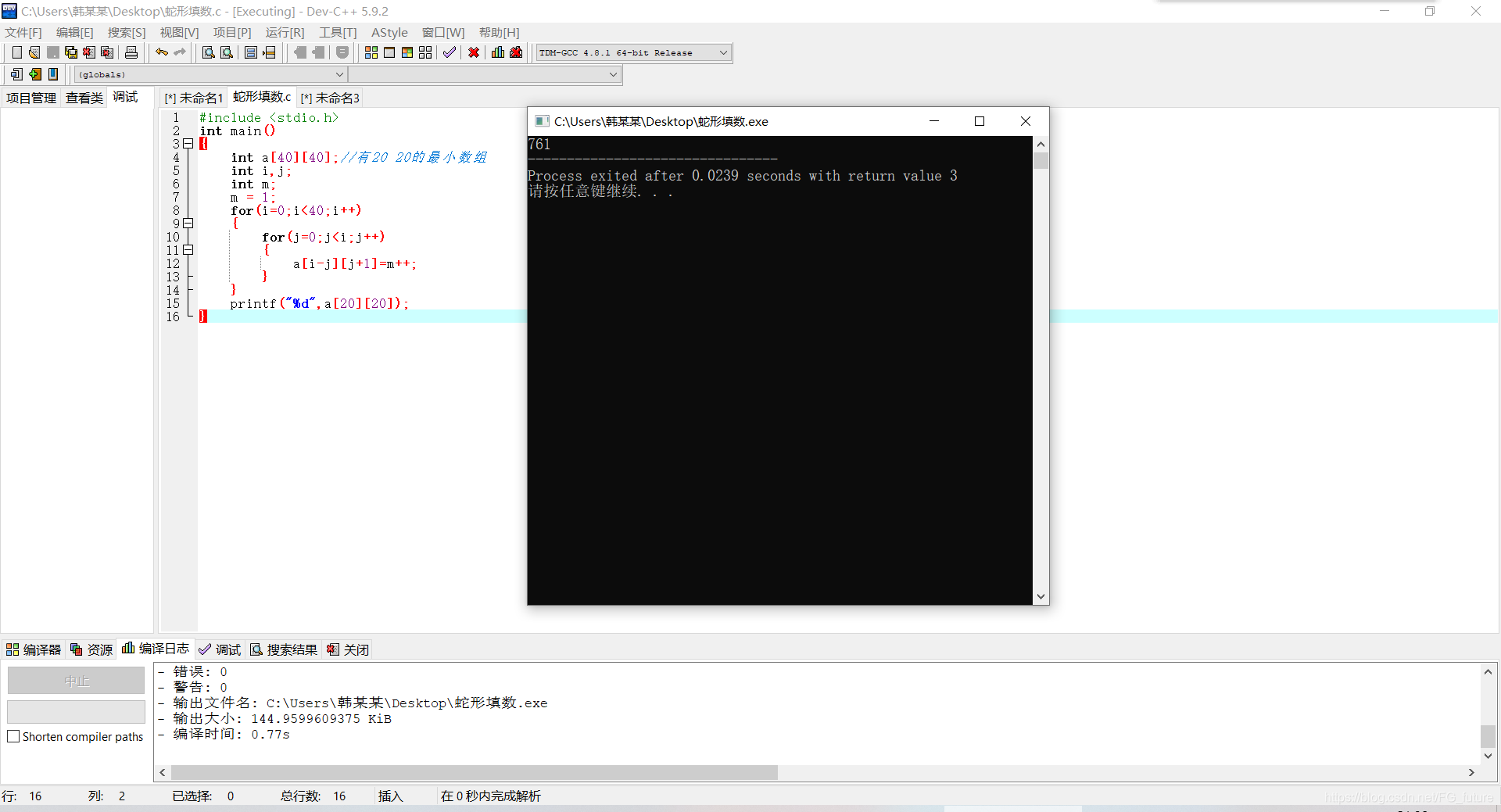Click the console scrollbar up arrow
The width and height of the screenshot is (1501, 812).
(1041, 145)
